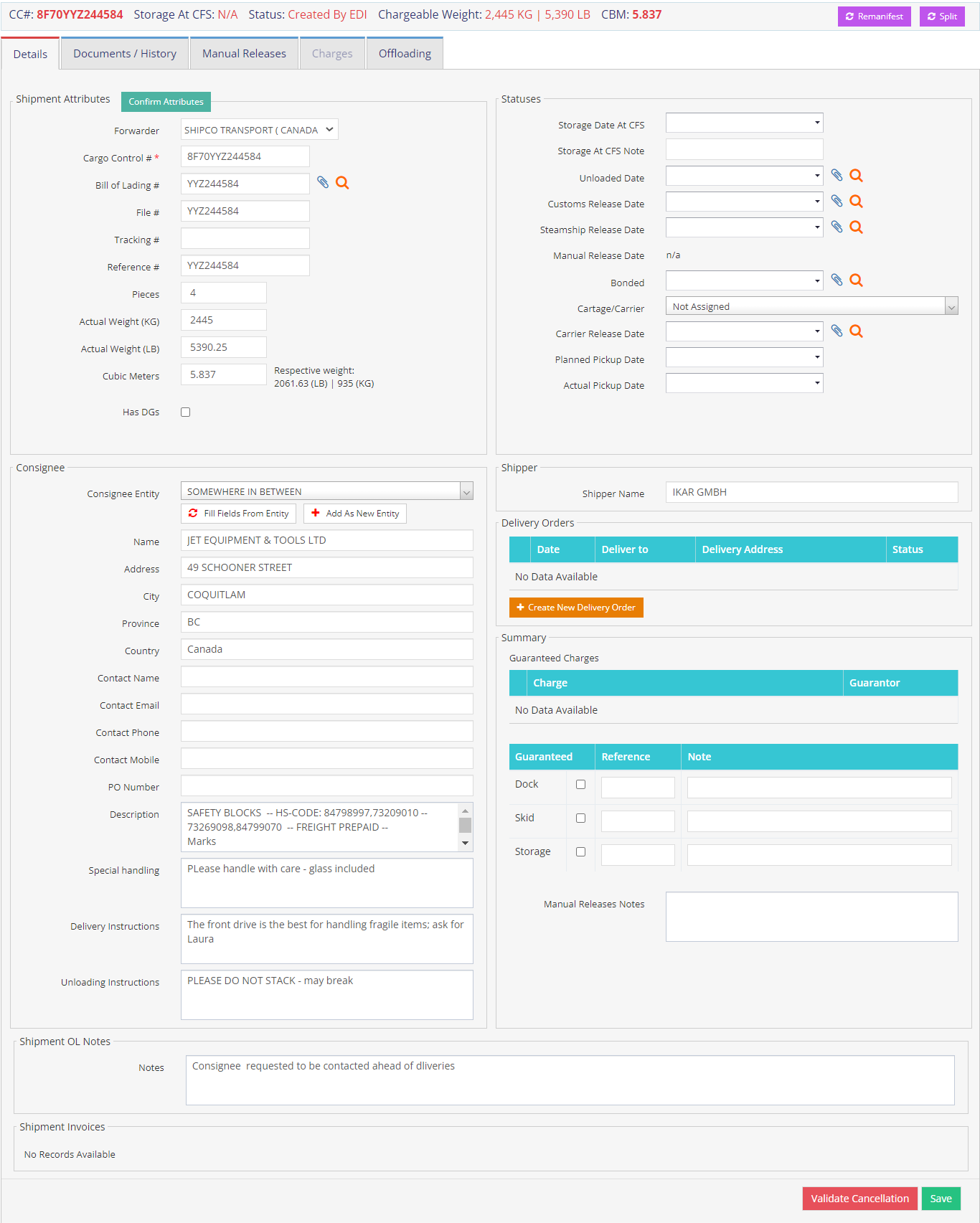Click the magnifier icon for Carrier Release Date
Viewport: 980px width, 1223px height.
[x=856, y=331]
